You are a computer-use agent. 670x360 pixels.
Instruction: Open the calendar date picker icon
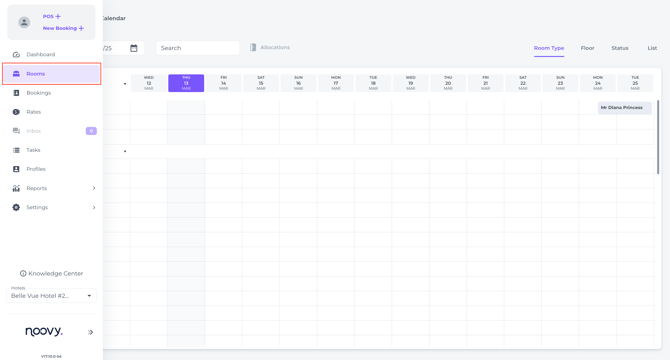[134, 48]
